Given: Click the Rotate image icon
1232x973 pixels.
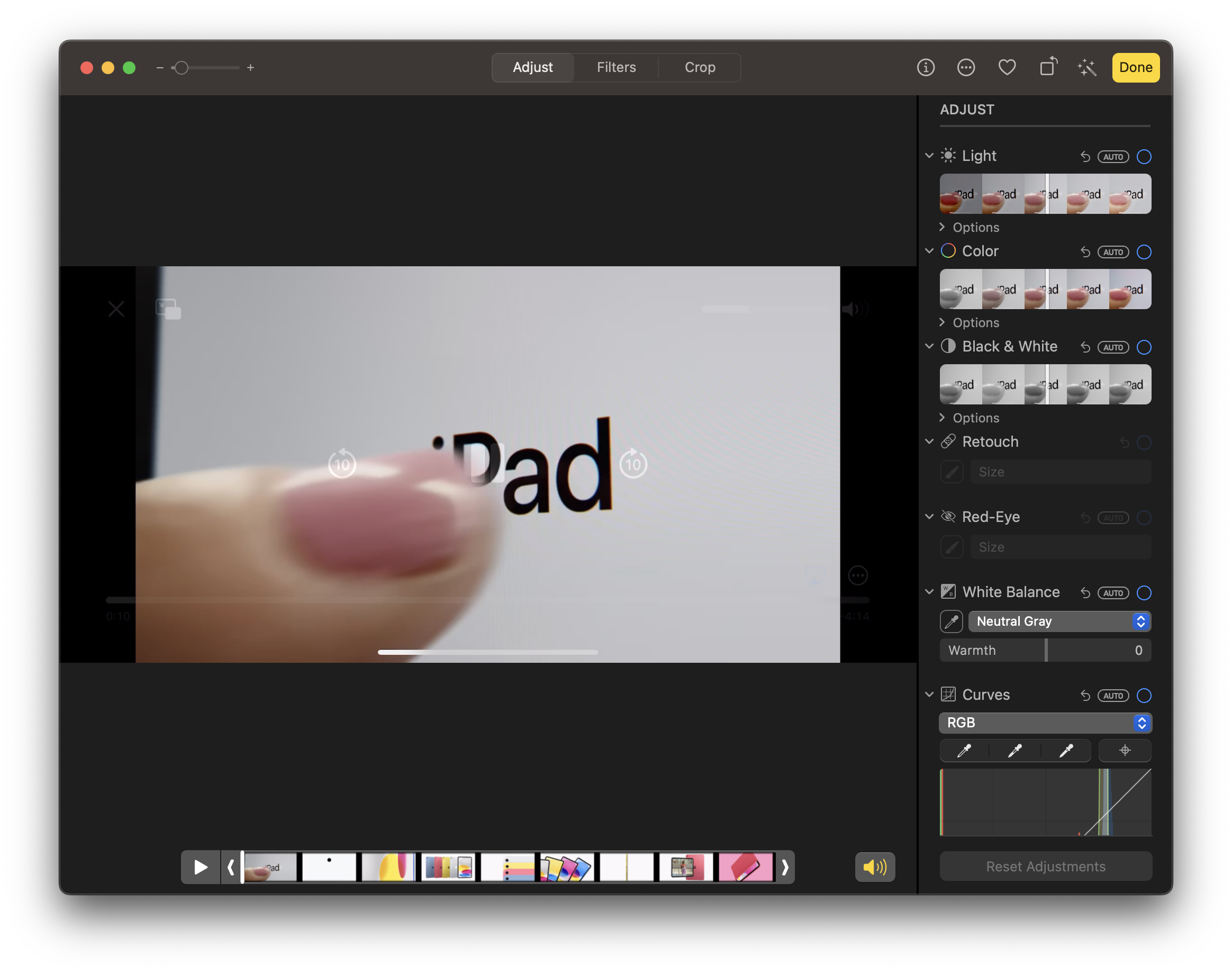Looking at the screenshot, I should [x=1047, y=67].
